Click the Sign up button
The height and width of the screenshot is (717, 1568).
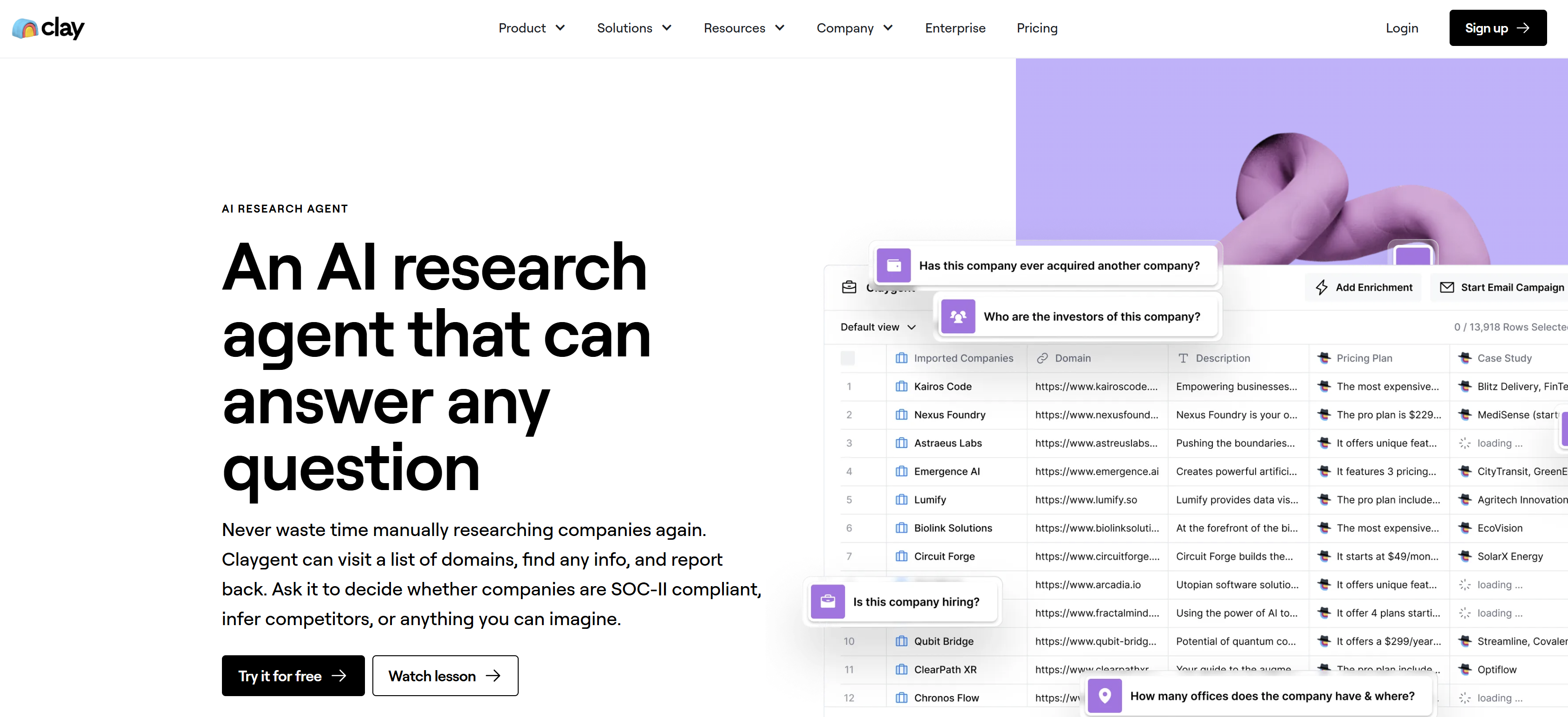(x=1497, y=28)
